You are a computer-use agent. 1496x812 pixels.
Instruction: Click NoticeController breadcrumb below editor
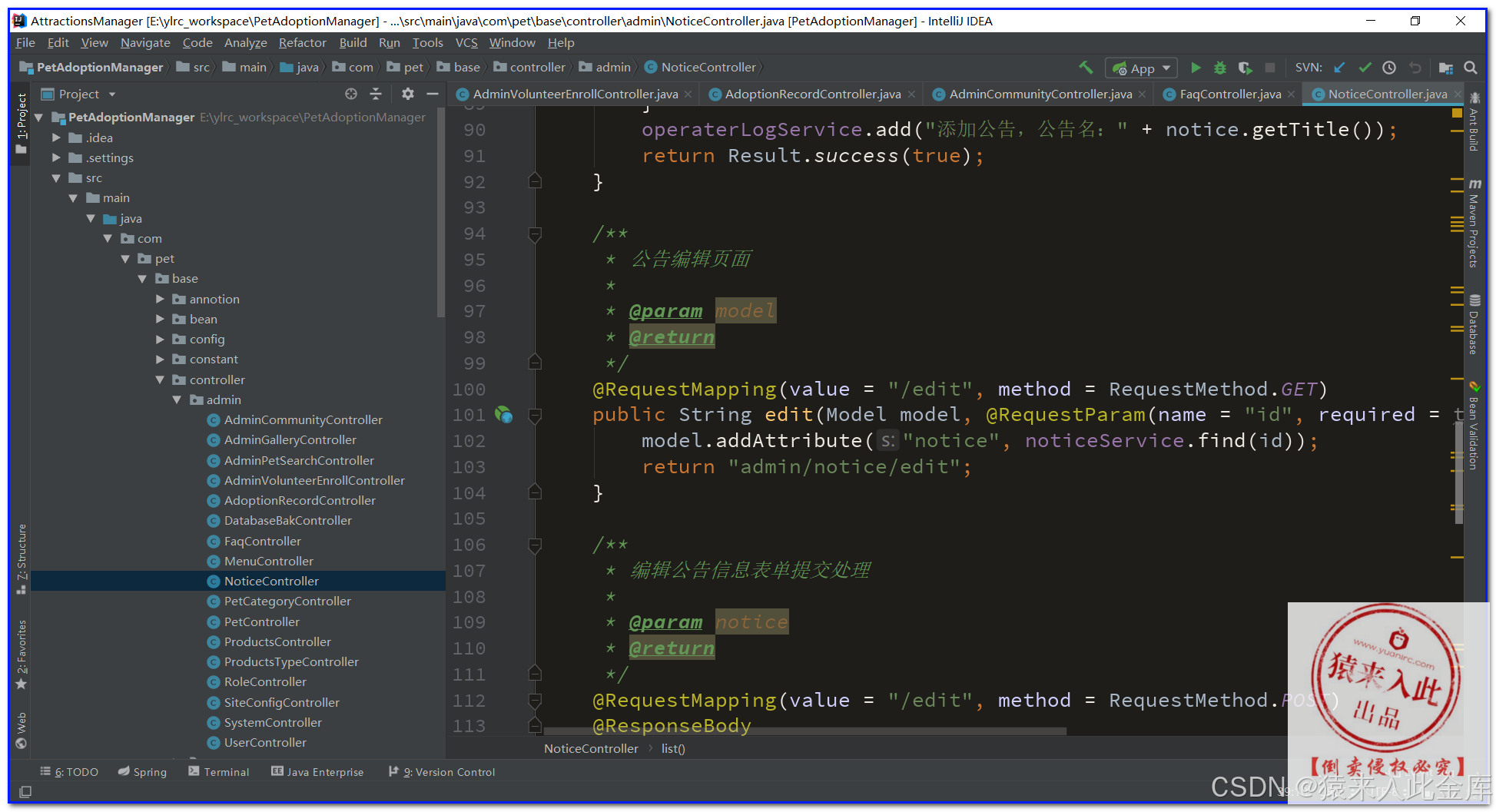pos(591,749)
